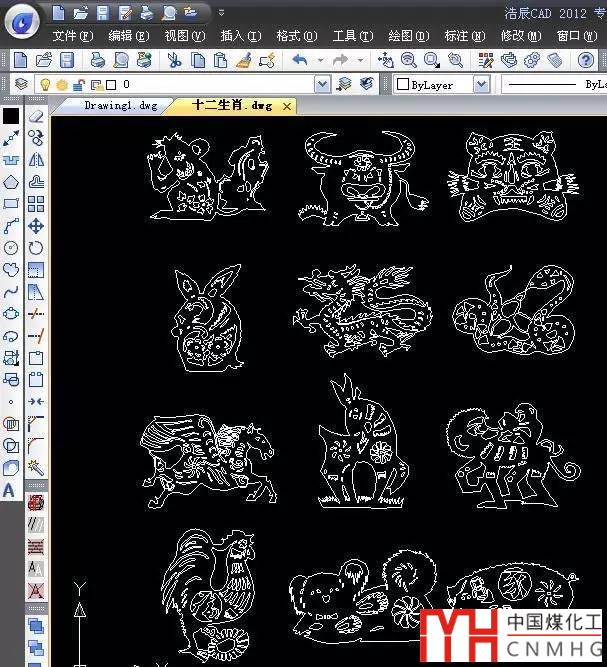Click the ByLayer color swatch square
The image size is (607, 667).
[402, 85]
